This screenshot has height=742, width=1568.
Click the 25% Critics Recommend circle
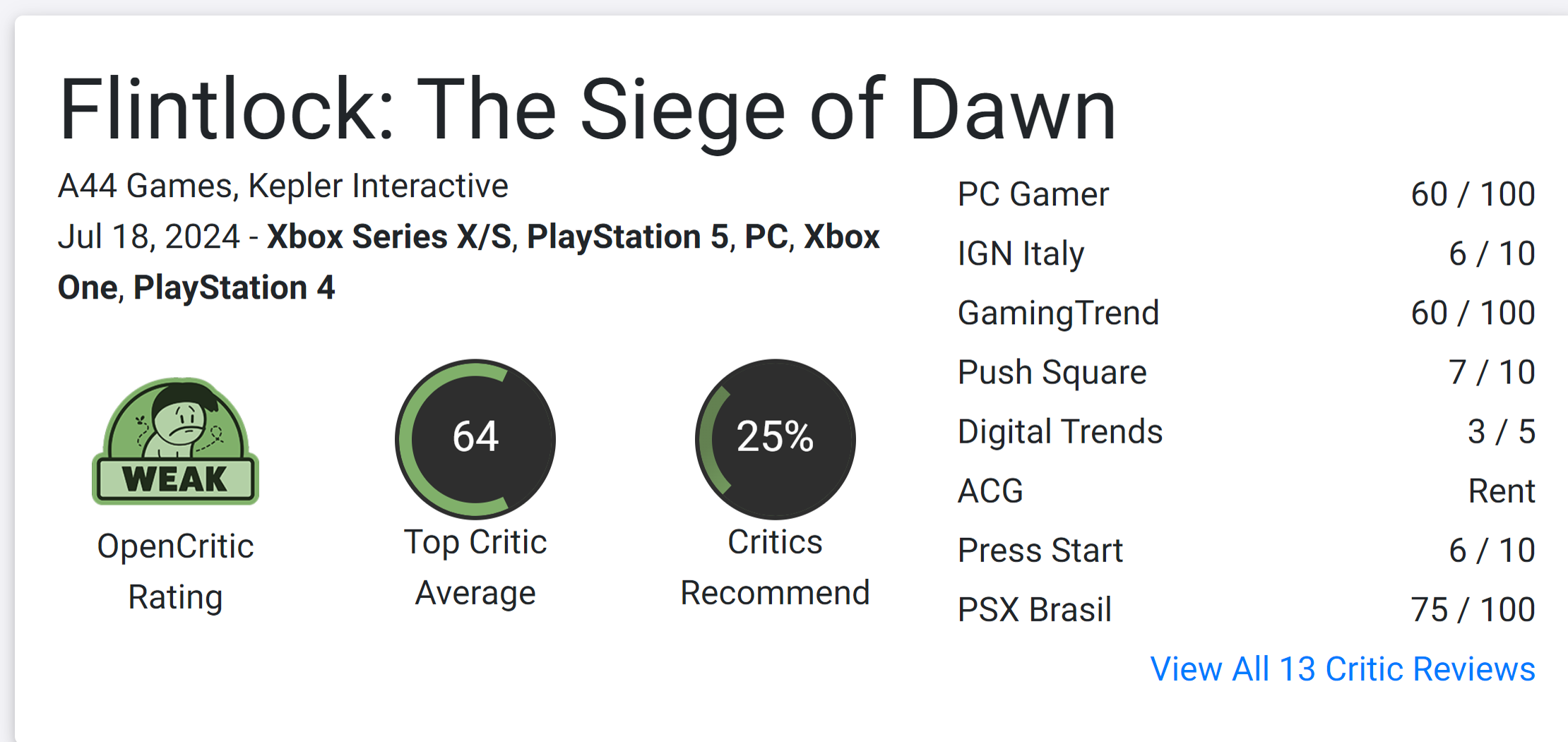click(775, 439)
